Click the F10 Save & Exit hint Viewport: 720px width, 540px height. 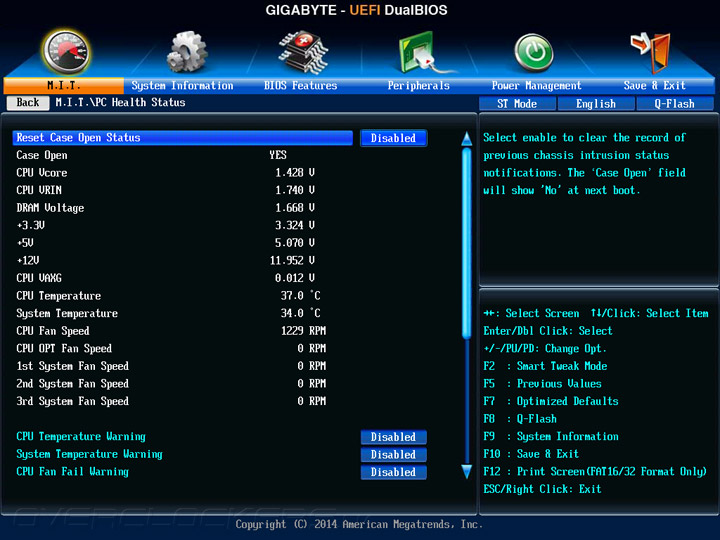531,454
